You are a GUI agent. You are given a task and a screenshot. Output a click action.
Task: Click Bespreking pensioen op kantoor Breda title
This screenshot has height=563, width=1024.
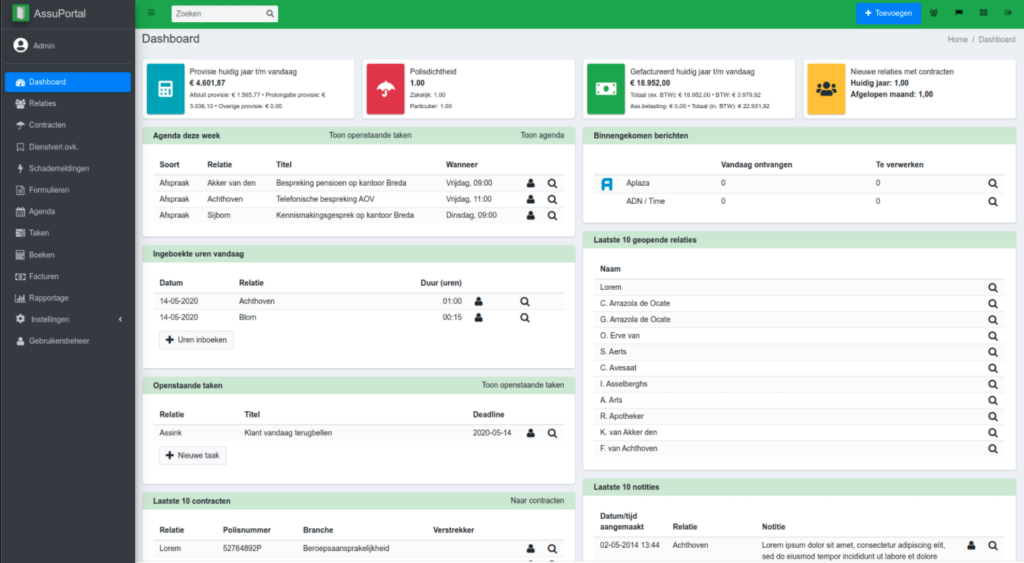tap(341, 184)
